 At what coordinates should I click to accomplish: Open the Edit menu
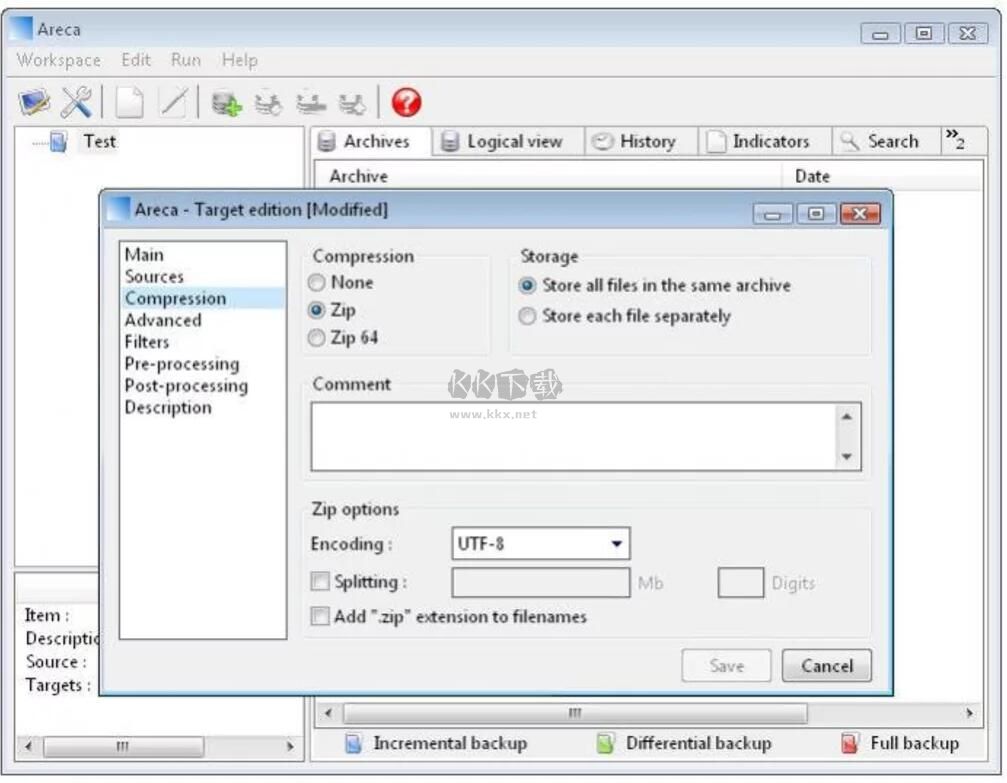pos(136,60)
